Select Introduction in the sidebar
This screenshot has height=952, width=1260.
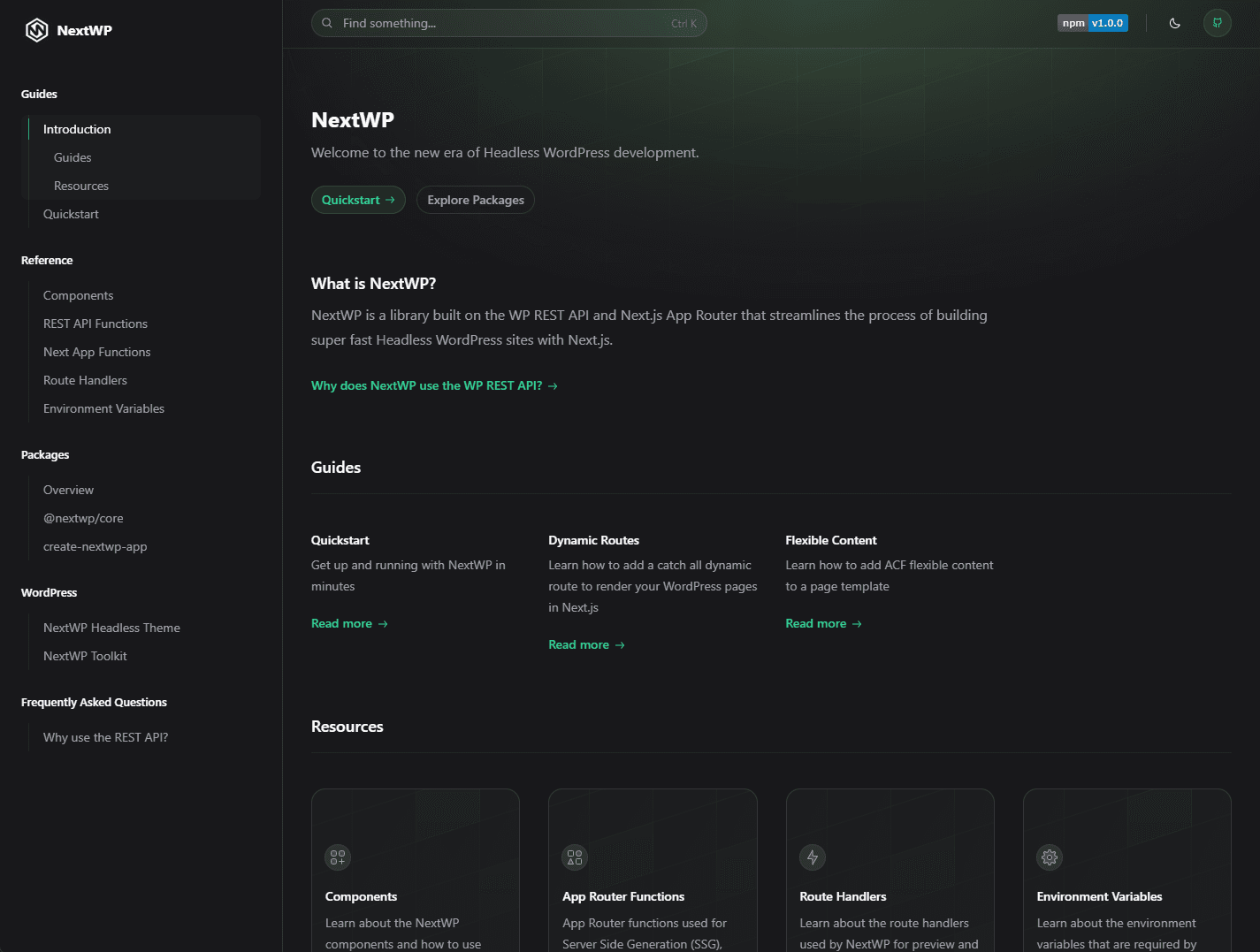pyautogui.click(x=77, y=130)
